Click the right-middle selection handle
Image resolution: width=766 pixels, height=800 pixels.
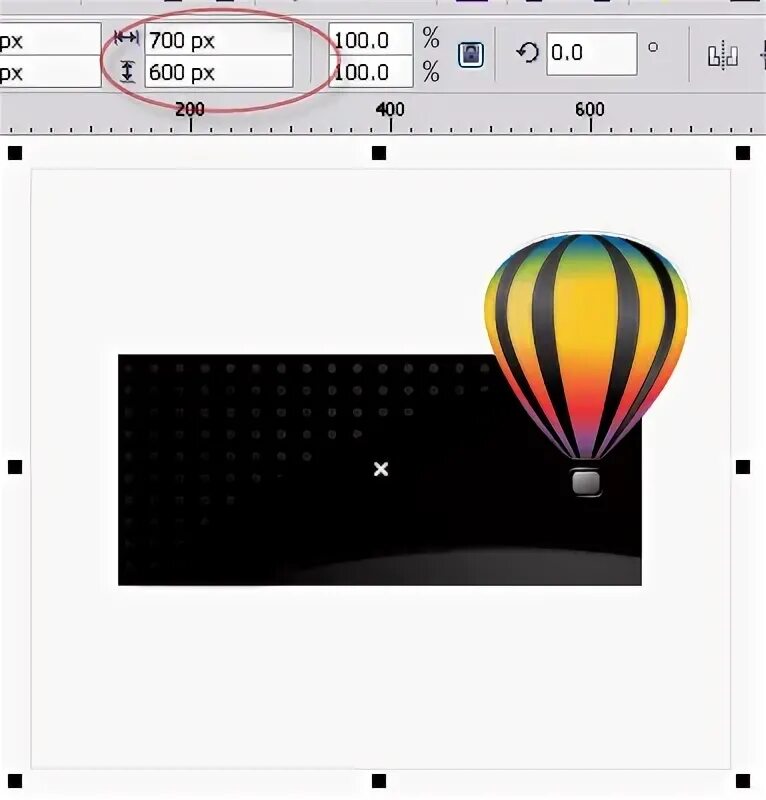click(x=743, y=467)
